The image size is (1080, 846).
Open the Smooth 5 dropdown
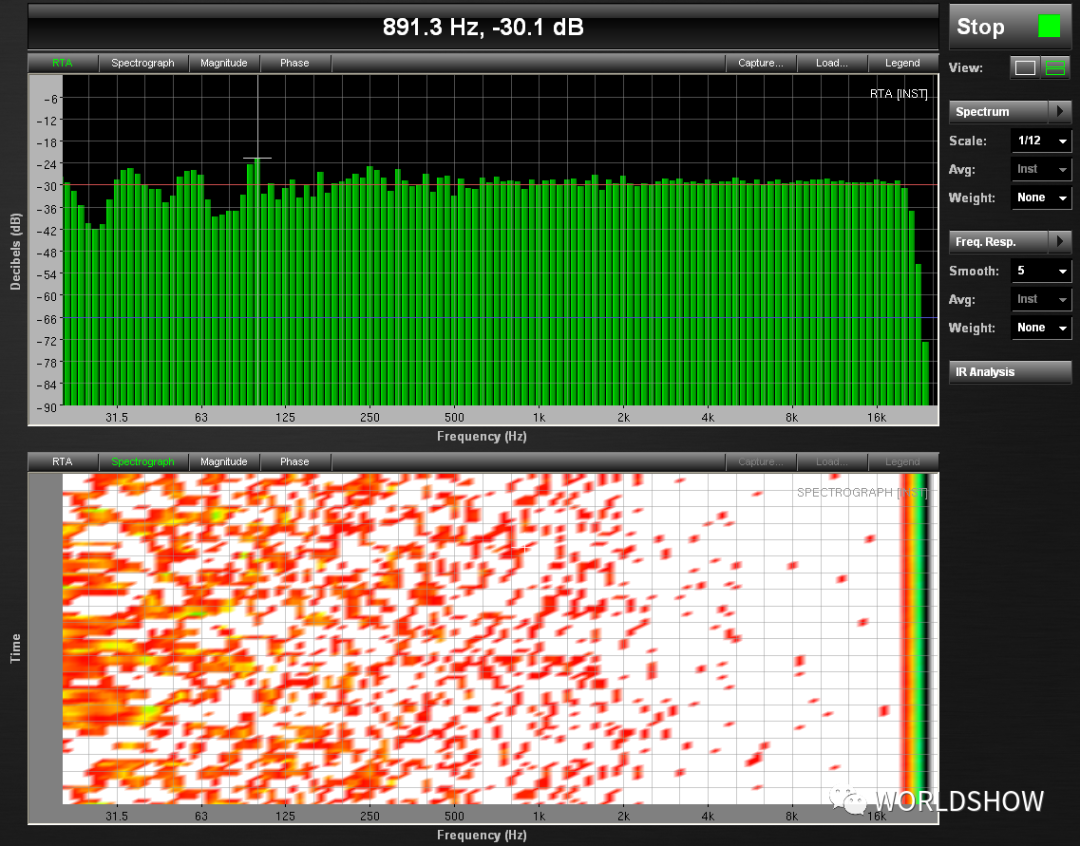pyautogui.click(x=1041, y=271)
